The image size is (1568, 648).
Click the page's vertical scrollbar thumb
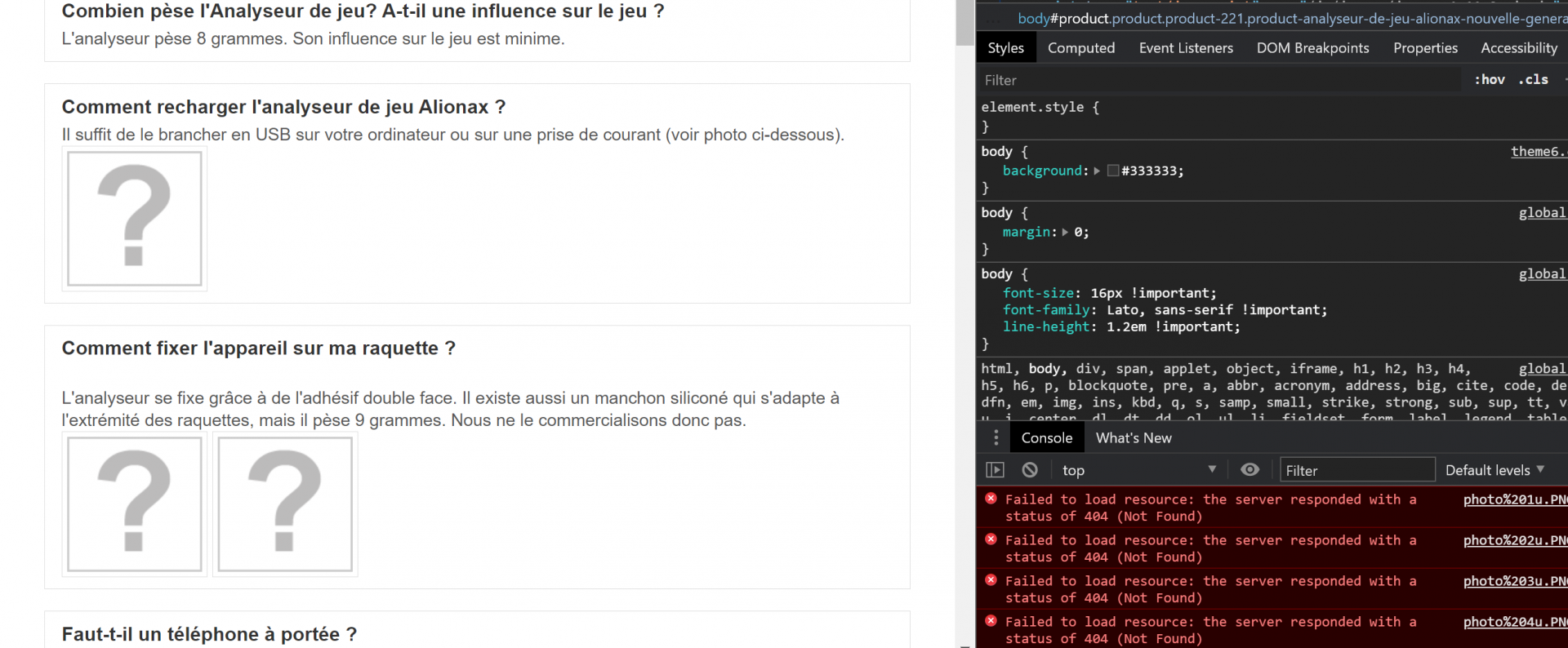click(964, 22)
